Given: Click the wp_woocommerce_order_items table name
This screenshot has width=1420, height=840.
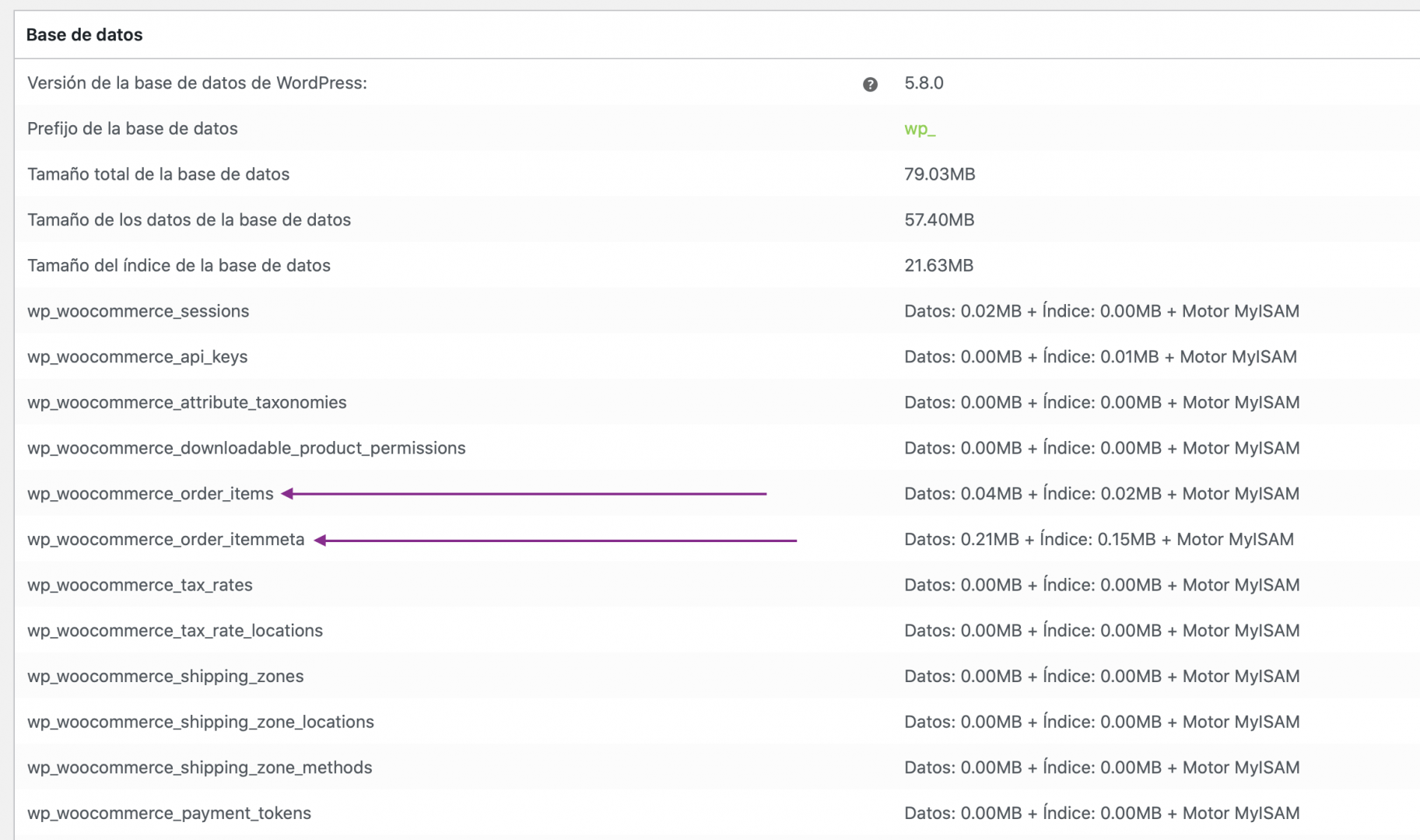Looking at the screenshot, I should click(151, 494).
